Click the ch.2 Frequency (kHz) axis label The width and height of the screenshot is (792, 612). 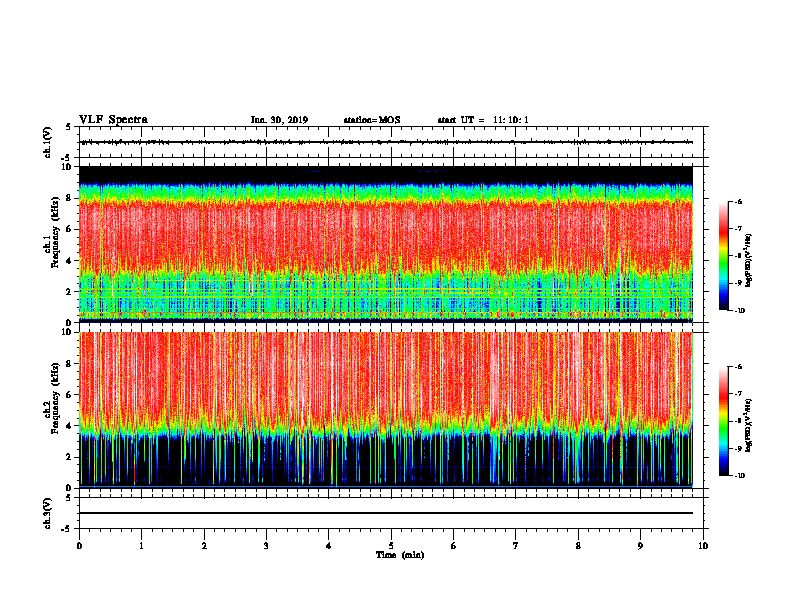pyautogui.click(x=52, y=398)
